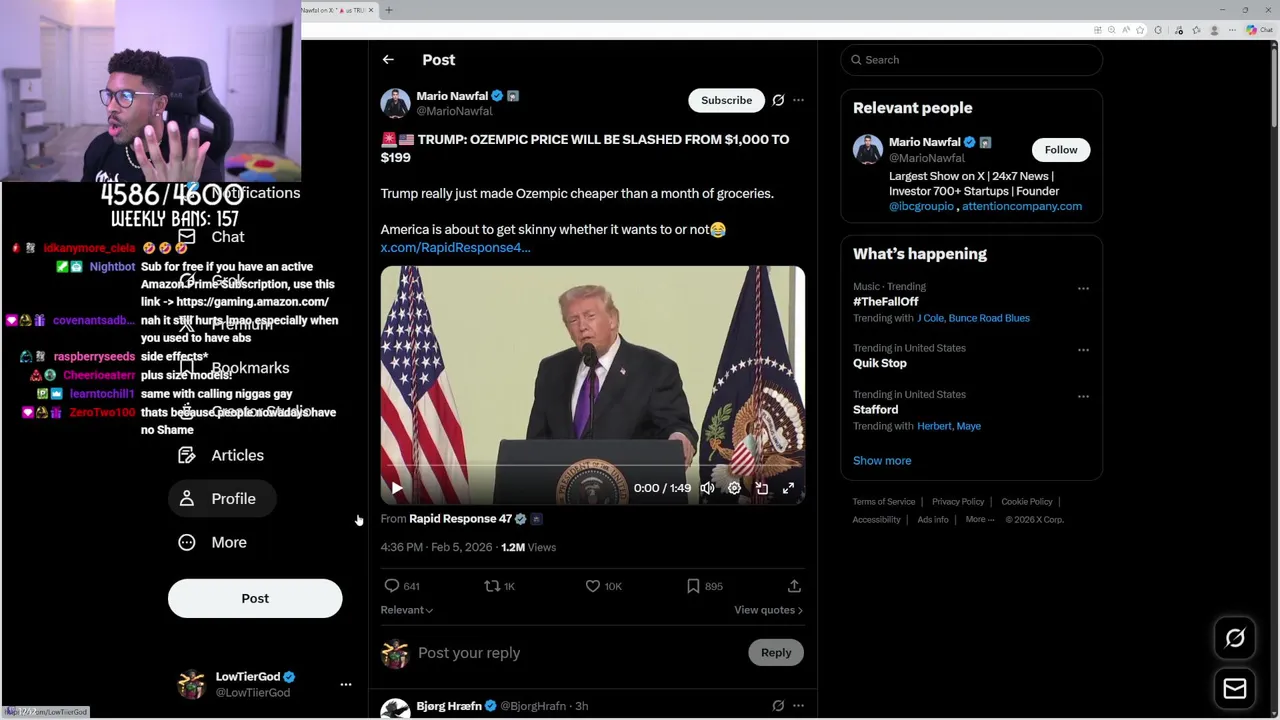Screen dimensions: 1280x720
Task: Open more options on Mario Nawfal's post
Action: pos(798,100)
